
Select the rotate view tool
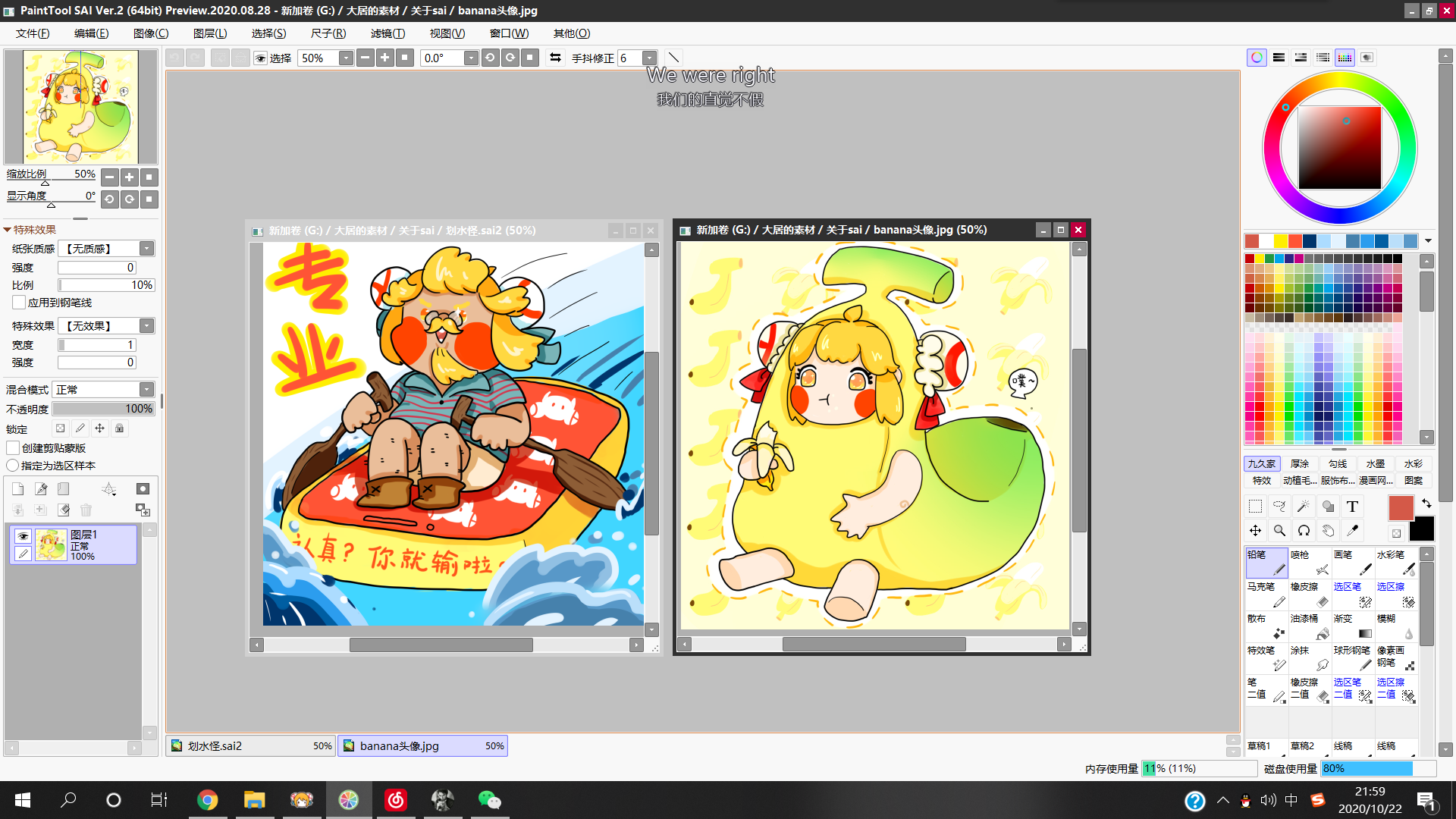[x=1304, y=531]
